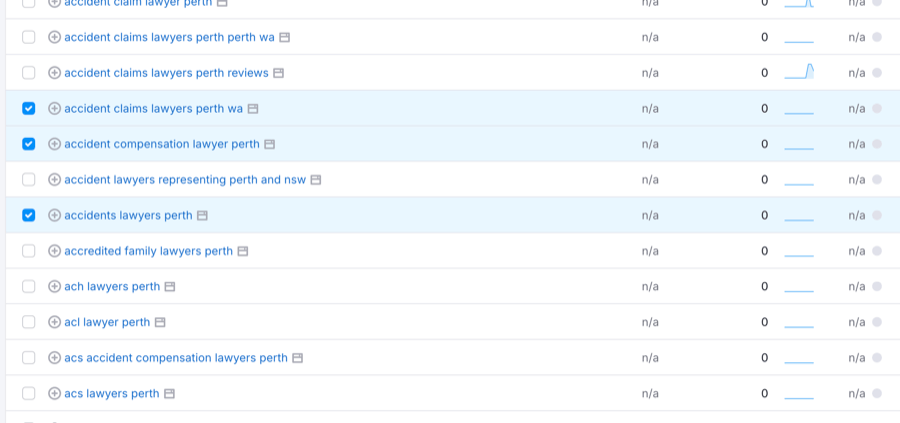The image size is (900, 423).
Task: Uncheck accident claims lawyers perth wa checkbox
Action: click(x=28, y=108)
